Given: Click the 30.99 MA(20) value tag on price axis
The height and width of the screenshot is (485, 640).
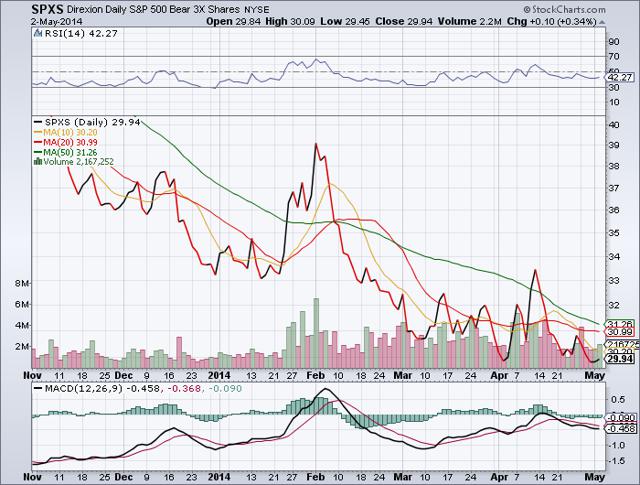Looking at the screenshot, I should click(620, 332).
